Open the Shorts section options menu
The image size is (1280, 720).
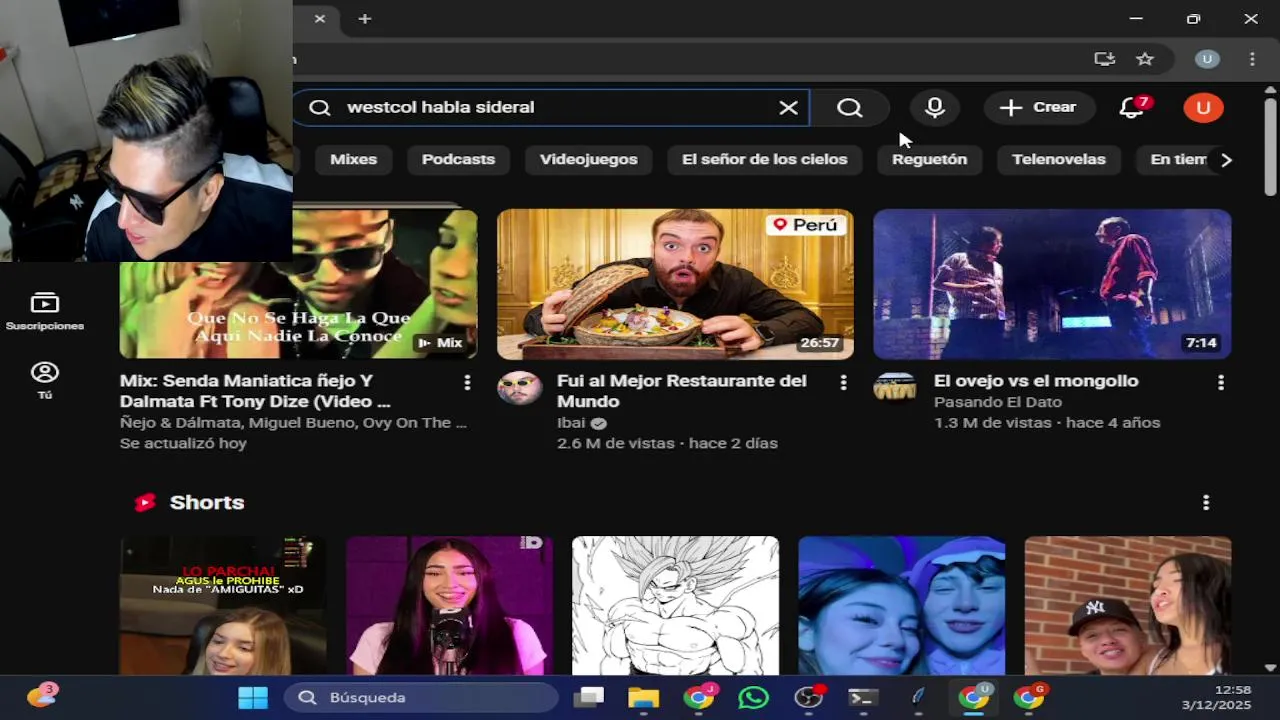1206,502
